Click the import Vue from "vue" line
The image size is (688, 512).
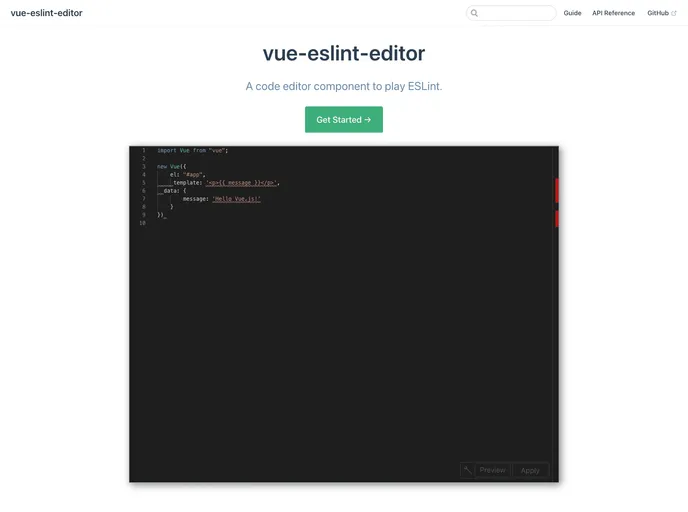pos(192,150)
